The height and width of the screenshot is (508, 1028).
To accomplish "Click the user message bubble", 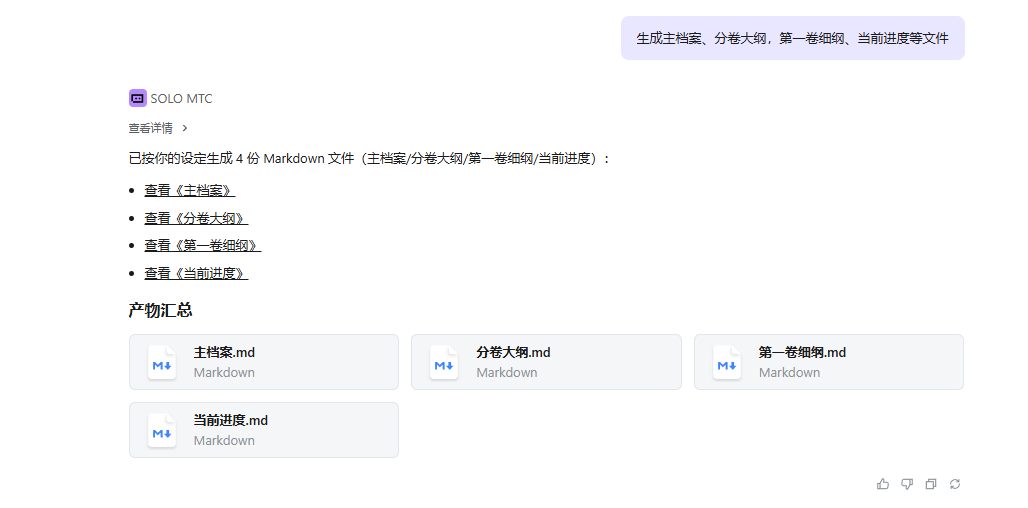I will (x=792, y=38).
